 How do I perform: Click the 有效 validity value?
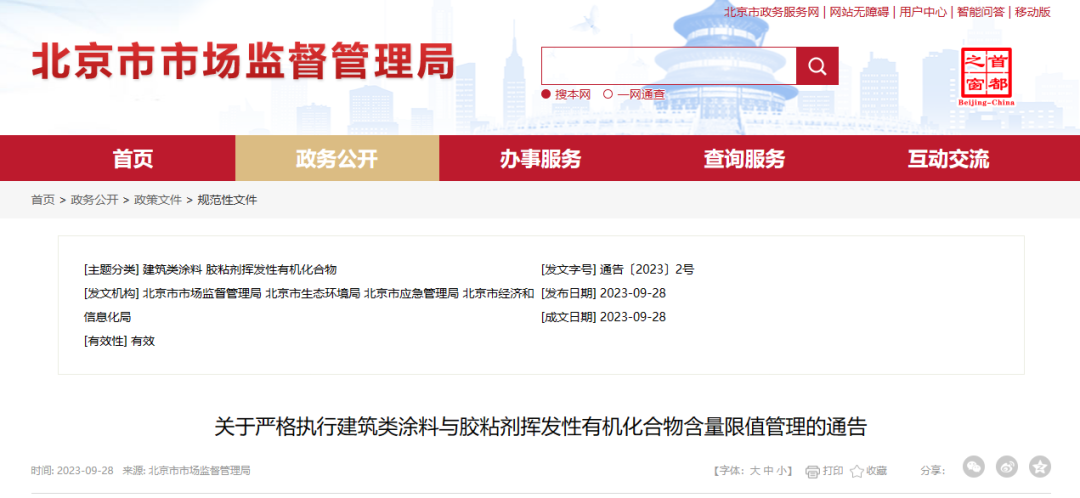143,341
